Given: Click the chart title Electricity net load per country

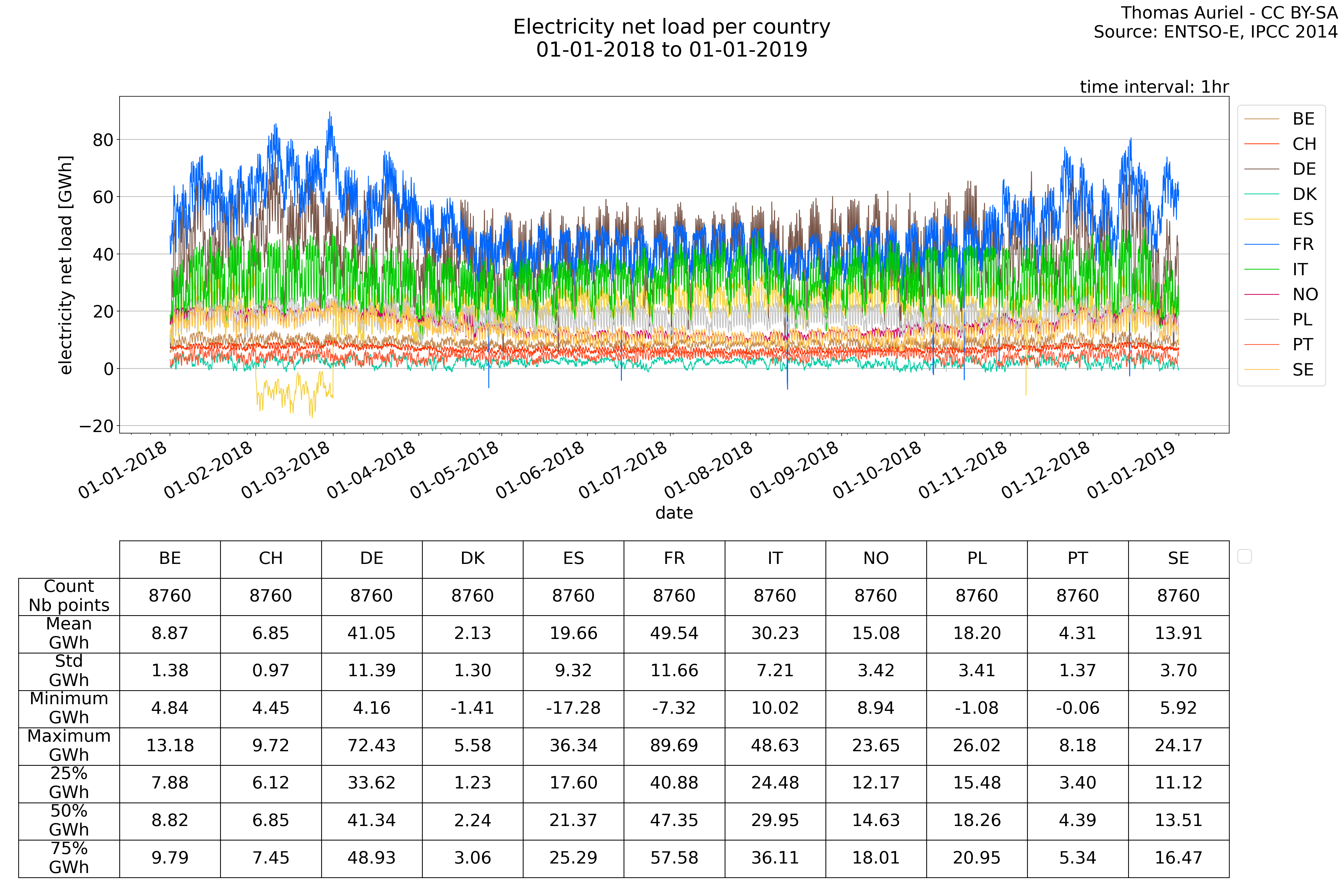Looking at the screenshot, I should tap(671, 27).
